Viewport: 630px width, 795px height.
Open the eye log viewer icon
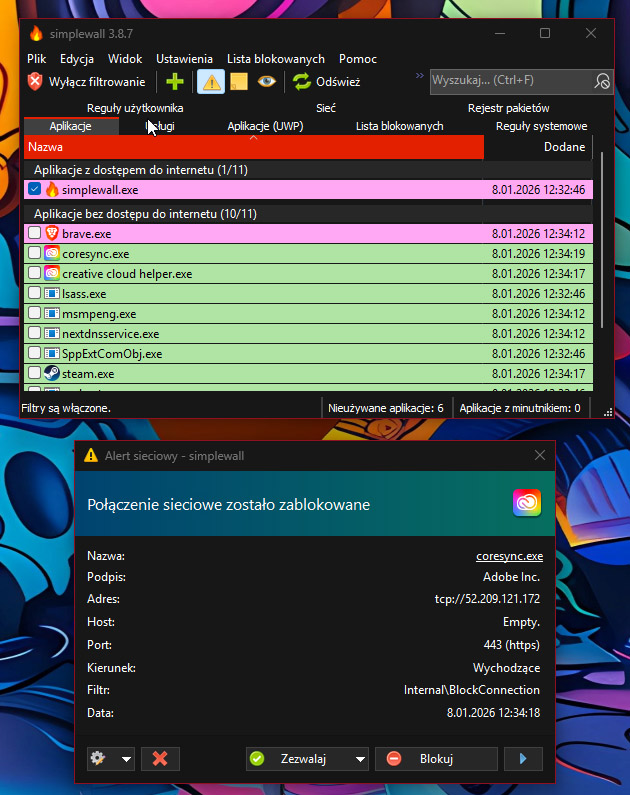click(x=267, y=81)
